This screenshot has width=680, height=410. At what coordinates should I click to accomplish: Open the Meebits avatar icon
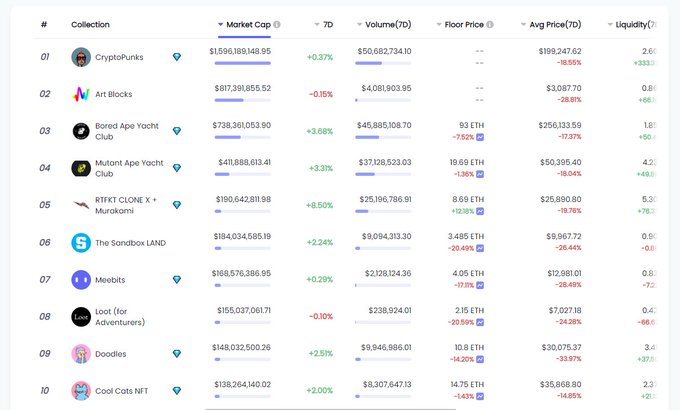click(x=81, y=279)
